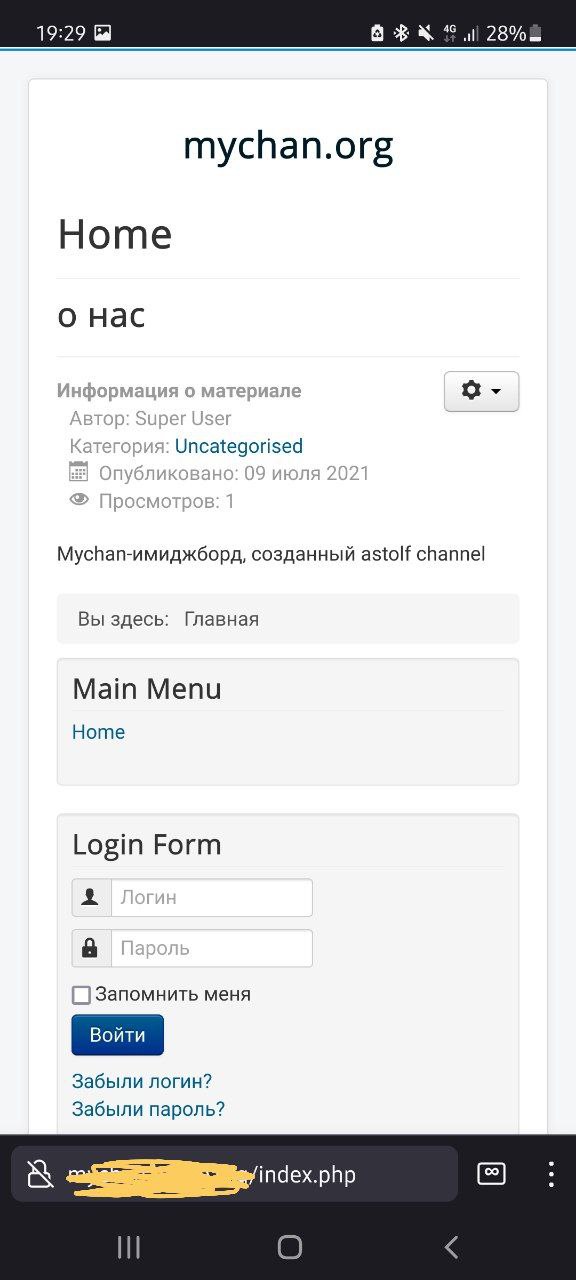Tap Главная in the breadcrumb
Viewport: 576px width, 1280px height.
(x=221, y=619)
